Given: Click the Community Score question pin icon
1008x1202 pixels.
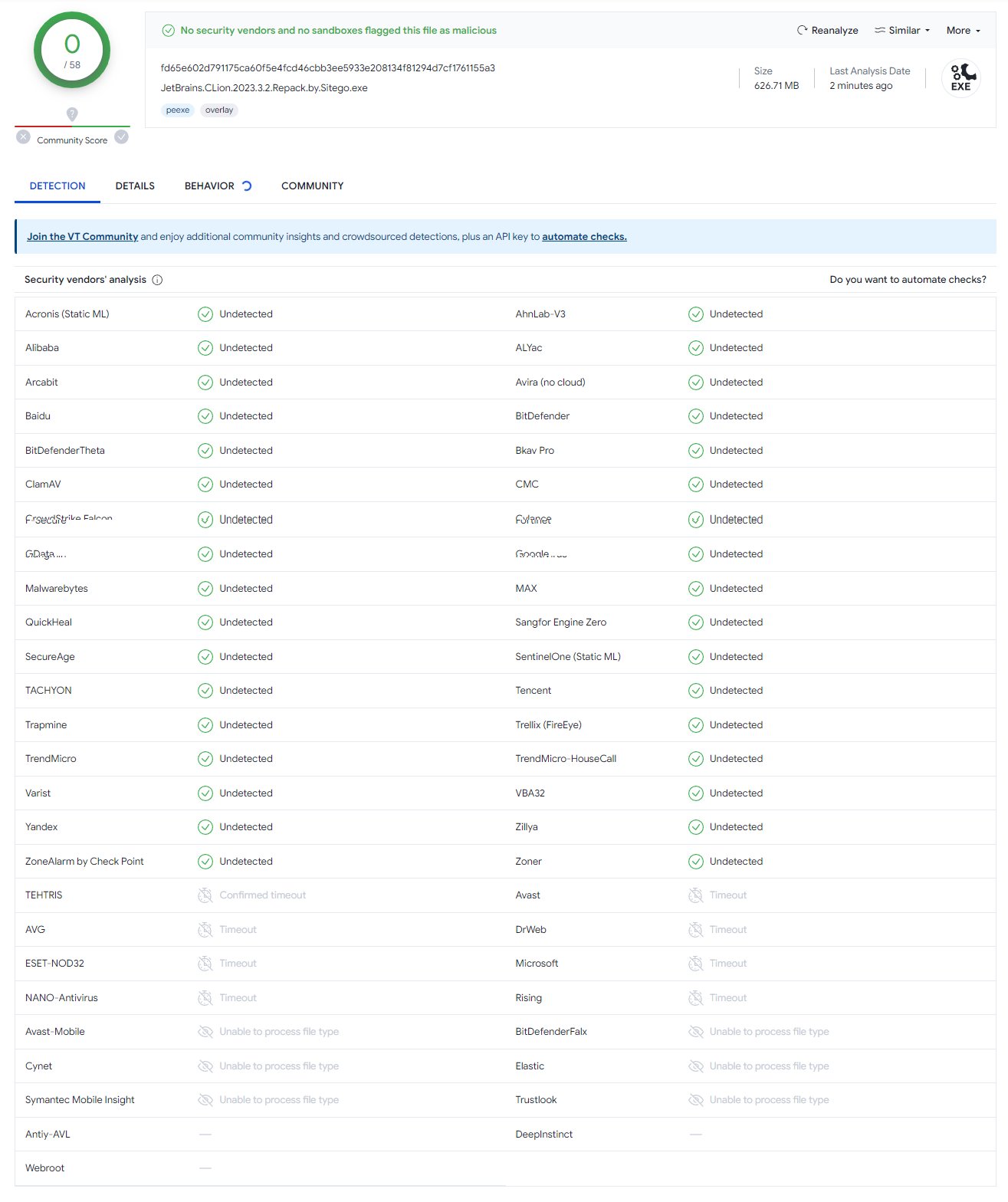Looking at the screenshot, I should [x=72, y=114].
